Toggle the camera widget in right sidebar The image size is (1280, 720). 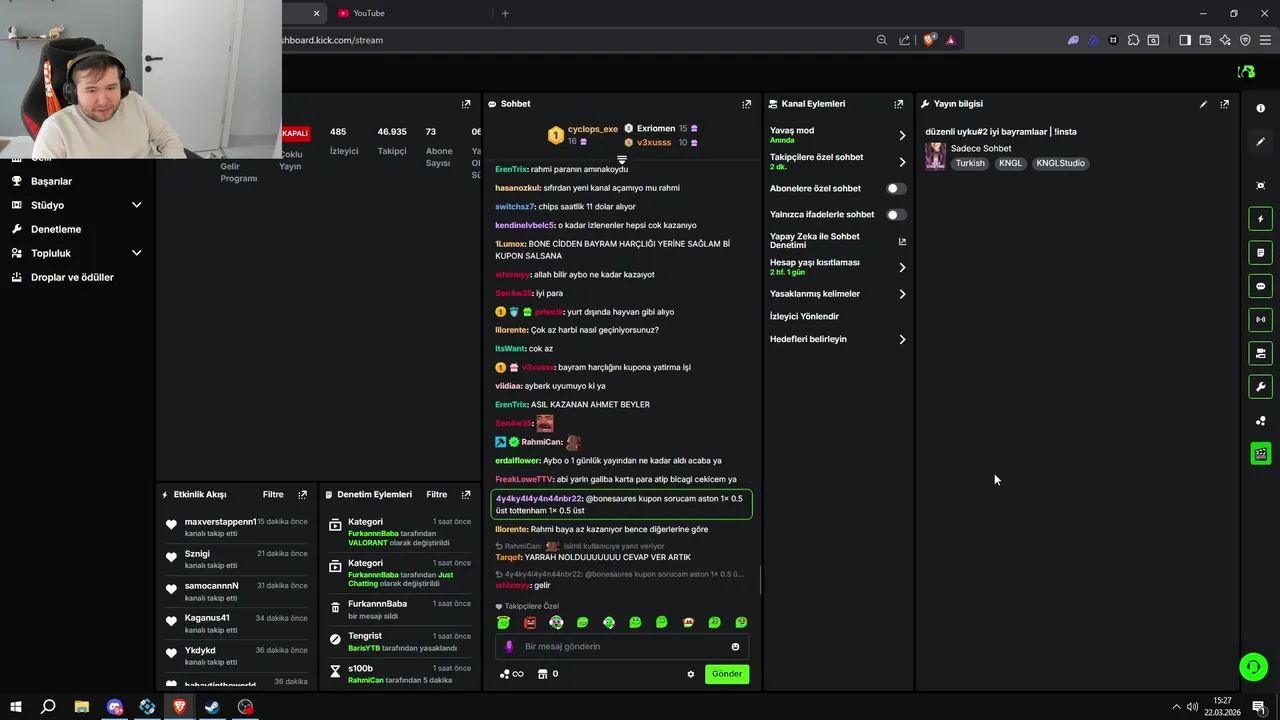pyautogui.click(x=1260, y=353)
